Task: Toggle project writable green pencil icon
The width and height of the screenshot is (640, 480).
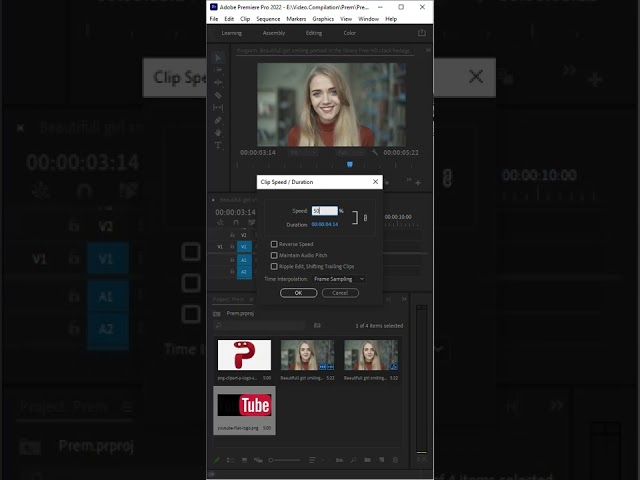Action: (217, 460)
